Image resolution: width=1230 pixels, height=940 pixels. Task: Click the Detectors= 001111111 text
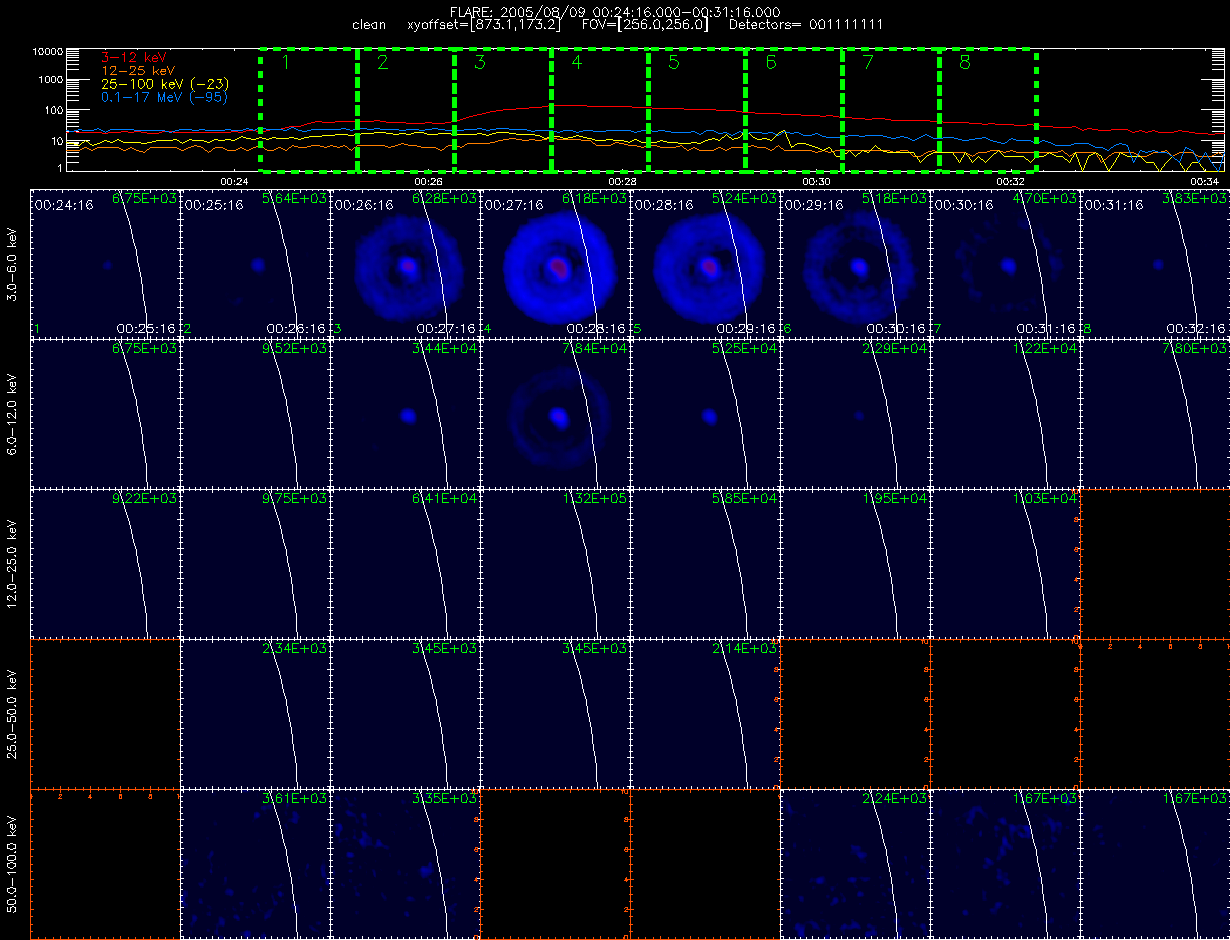tap(806, 24)
